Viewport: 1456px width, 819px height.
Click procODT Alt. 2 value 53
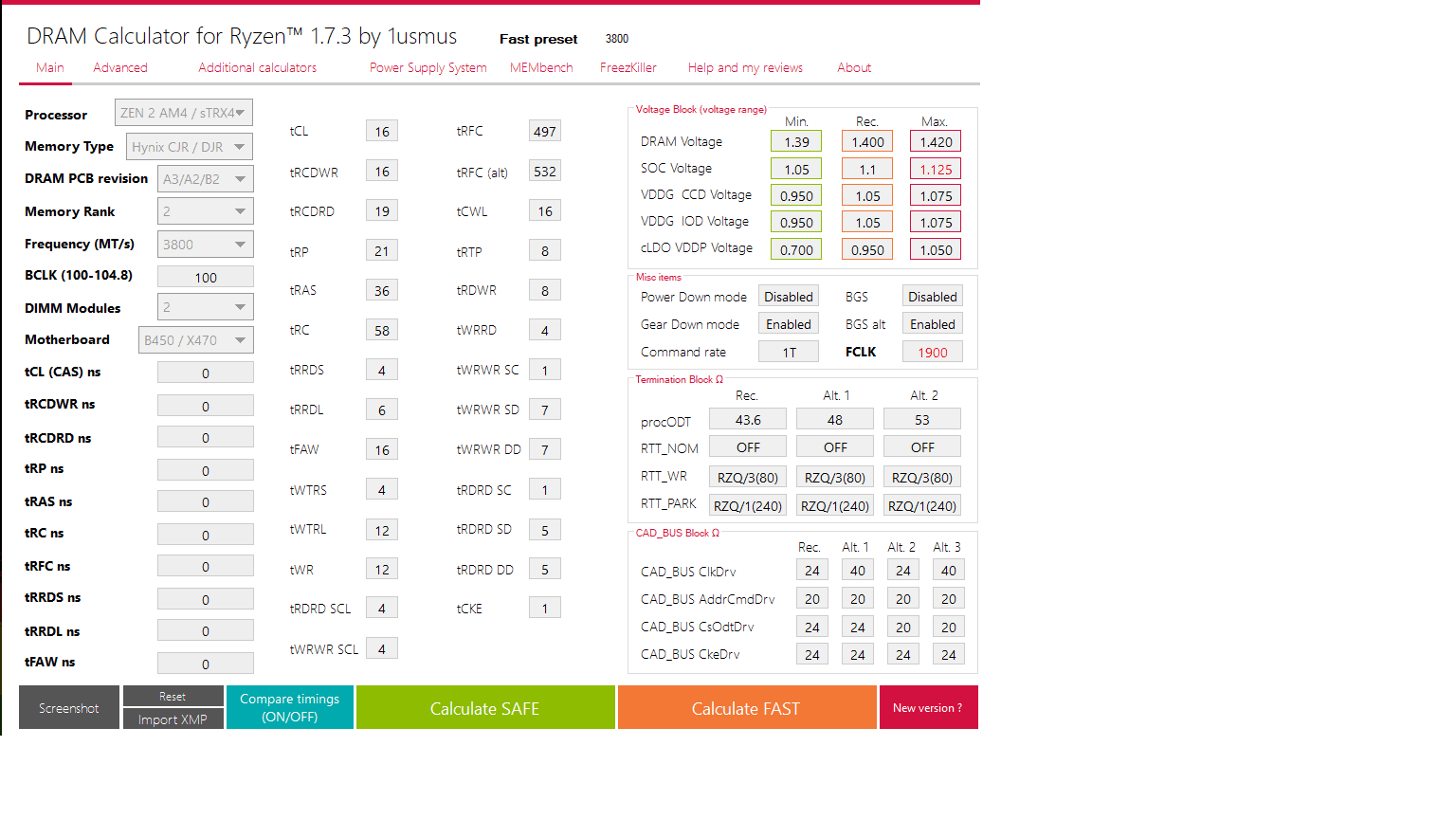click(922, 419)
